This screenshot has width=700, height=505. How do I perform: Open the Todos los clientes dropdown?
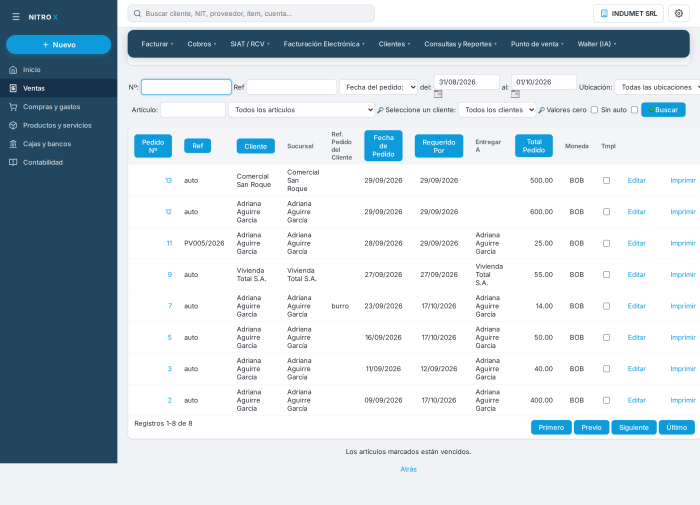[497, 110]
